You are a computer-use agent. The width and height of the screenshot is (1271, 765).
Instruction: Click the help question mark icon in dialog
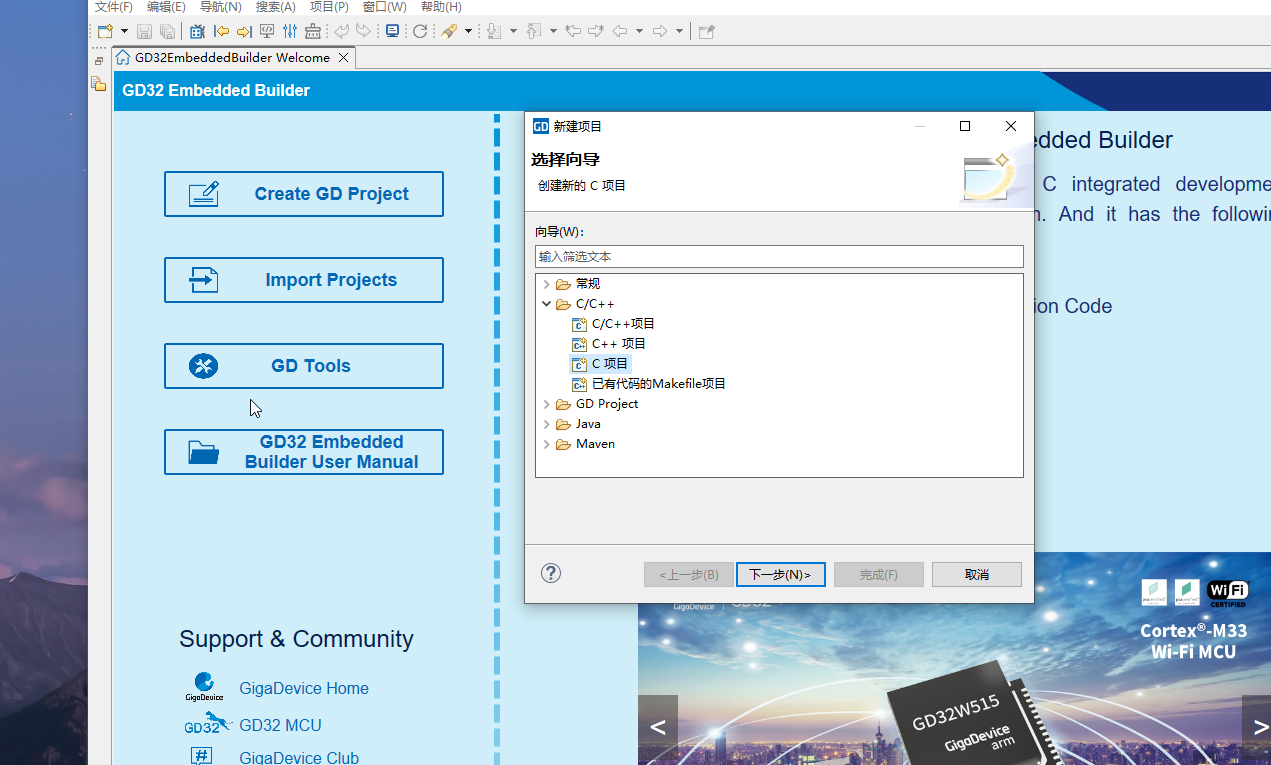point(551,573)
